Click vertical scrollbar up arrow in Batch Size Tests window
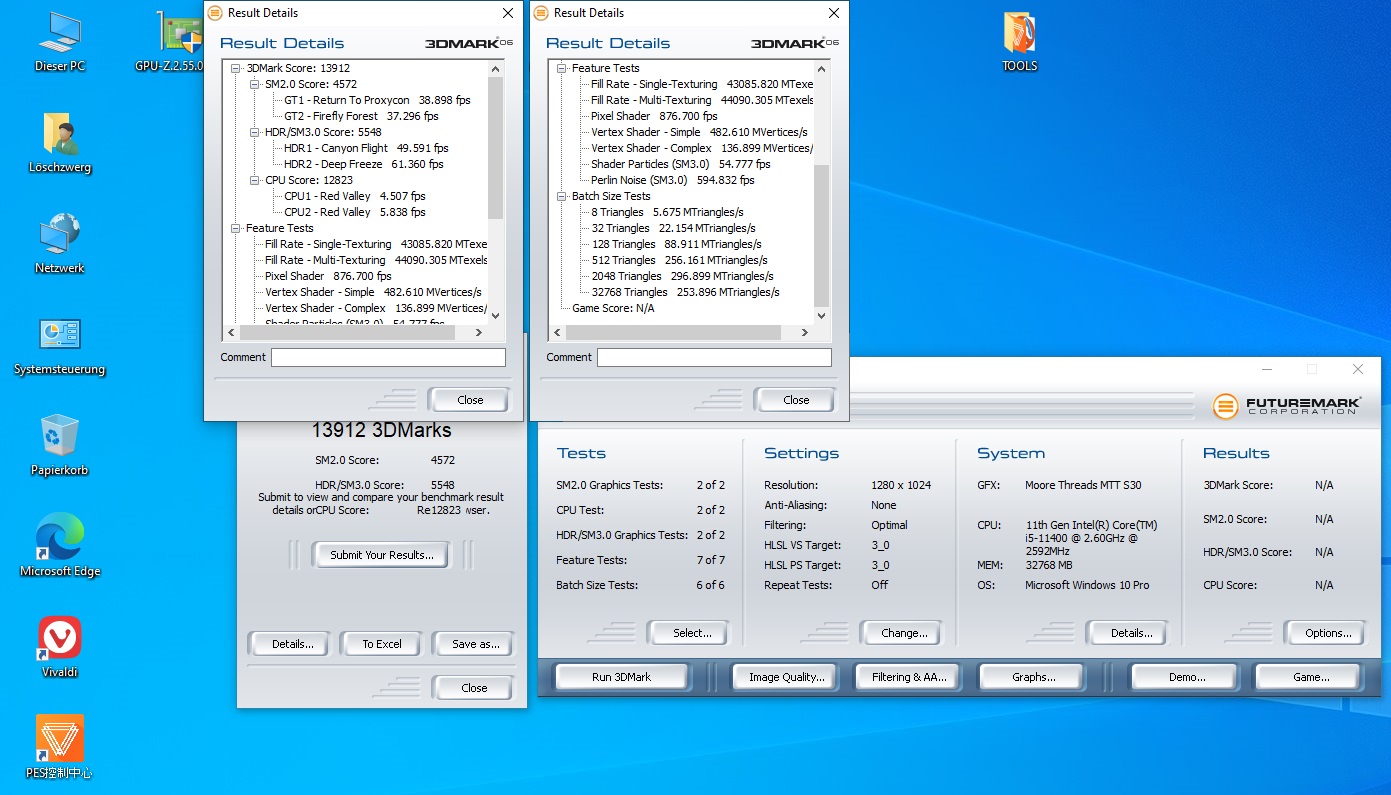Viewport: 1391px width, 795px height. [822, 68]
